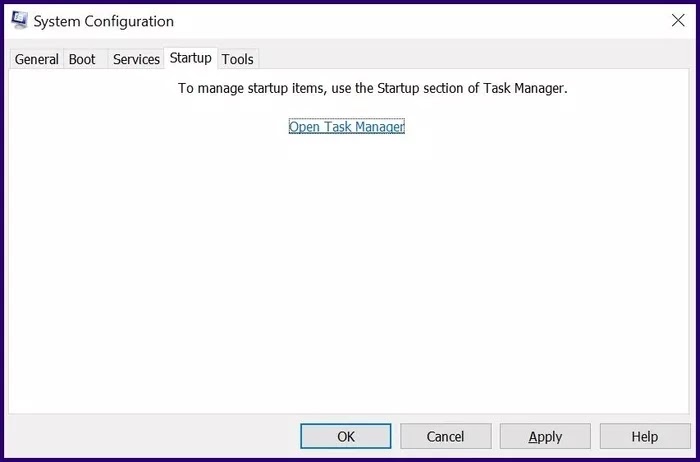Open the Boot tab
Viewport: 700px width, 462px height.
click(x=82, y=59)
